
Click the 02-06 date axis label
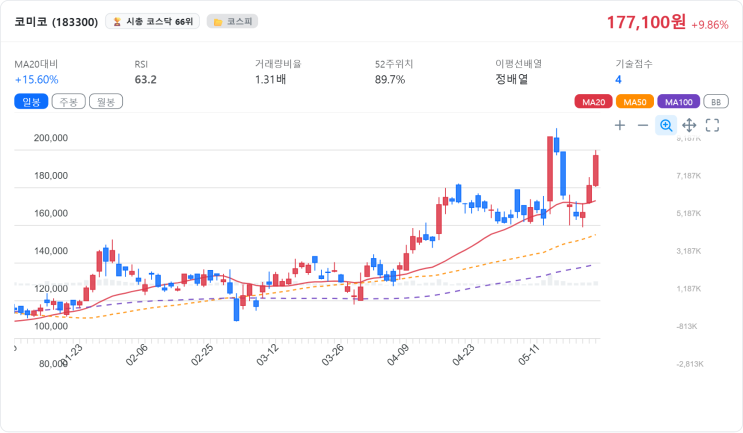pyautogui.click(x=136, y=355)
